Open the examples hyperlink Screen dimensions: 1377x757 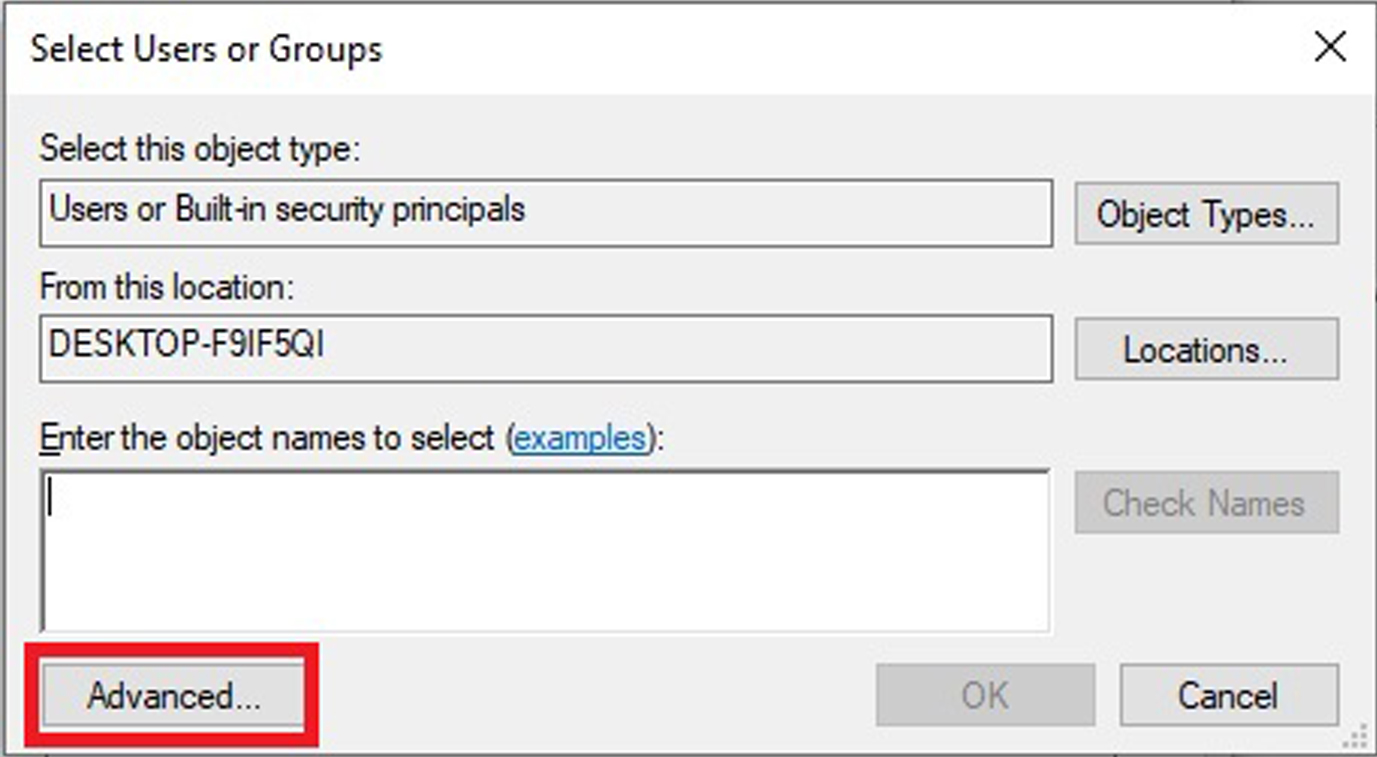[579, 438]
